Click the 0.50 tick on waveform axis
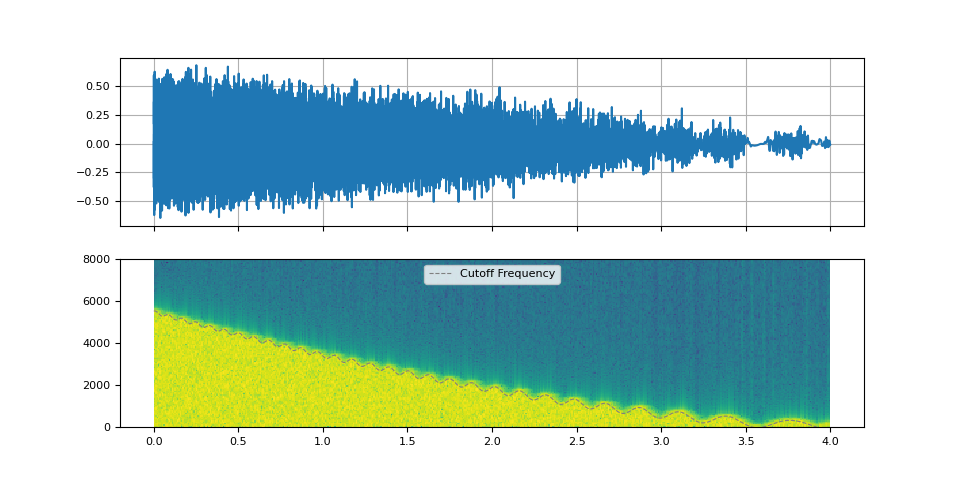The height and width of the screenshot is (480, 960). coord(97,87)
